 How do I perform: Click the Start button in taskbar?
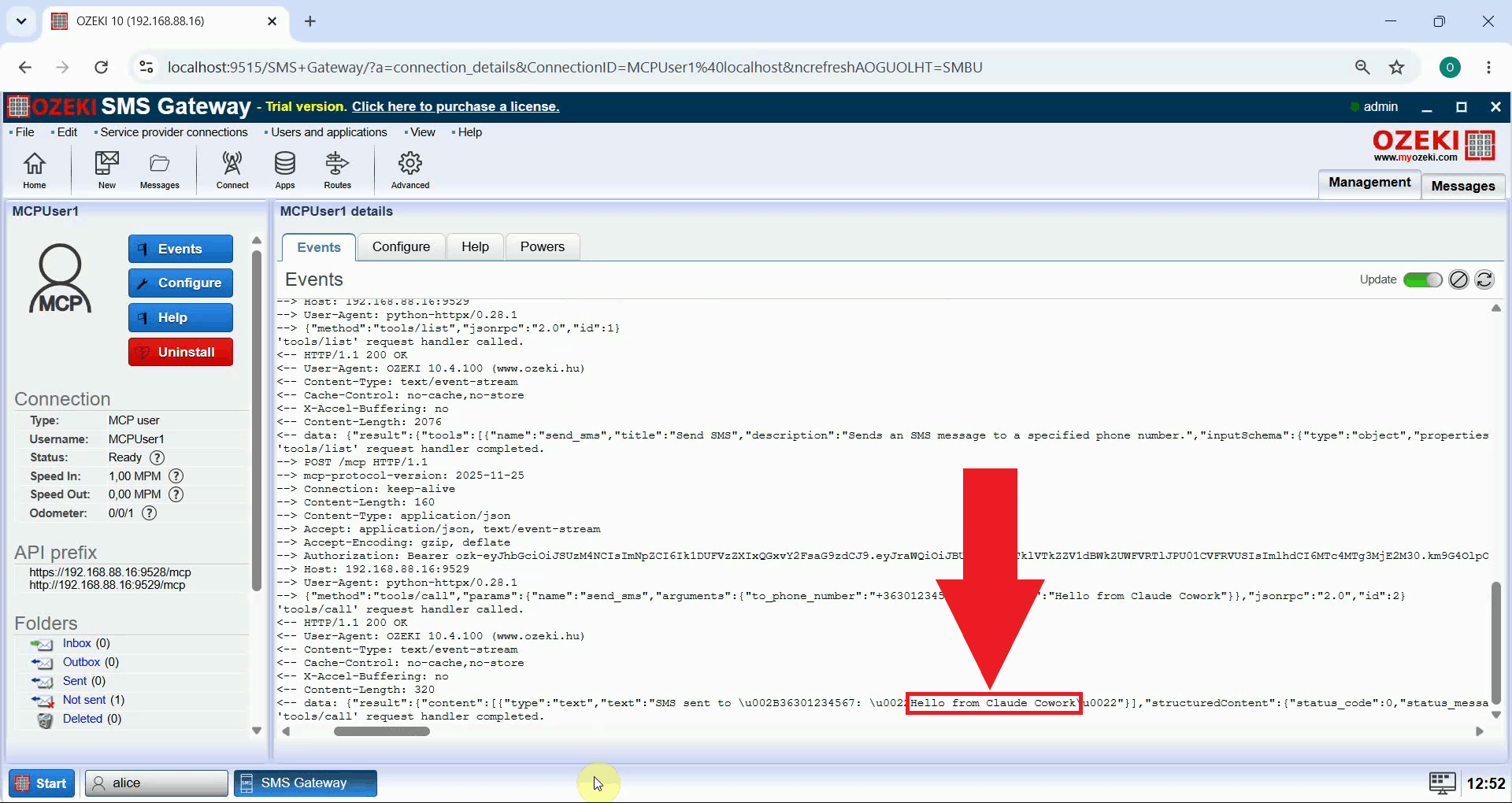(x=42, y=783)
